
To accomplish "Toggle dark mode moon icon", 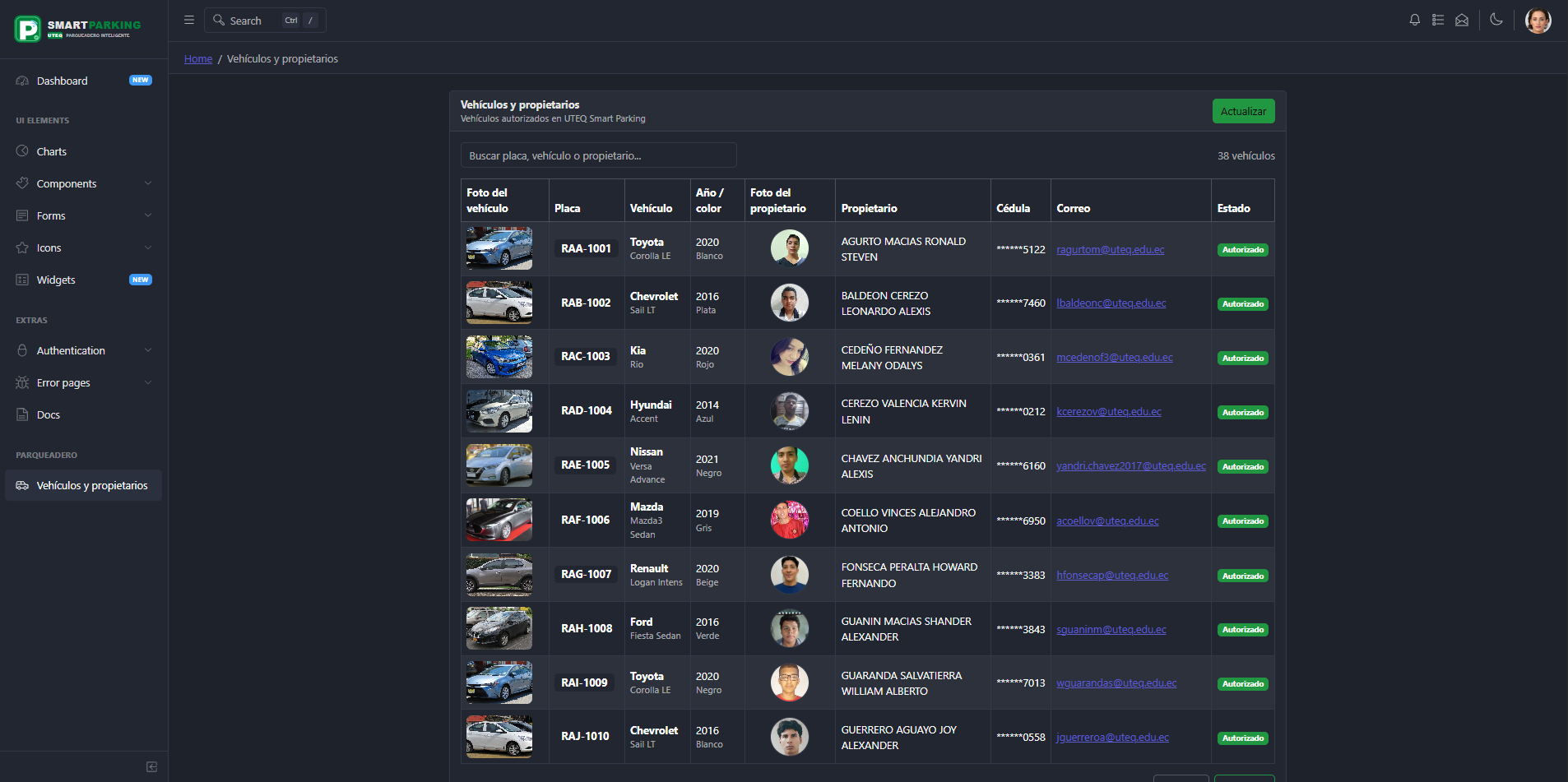I will click(1496, 20).
